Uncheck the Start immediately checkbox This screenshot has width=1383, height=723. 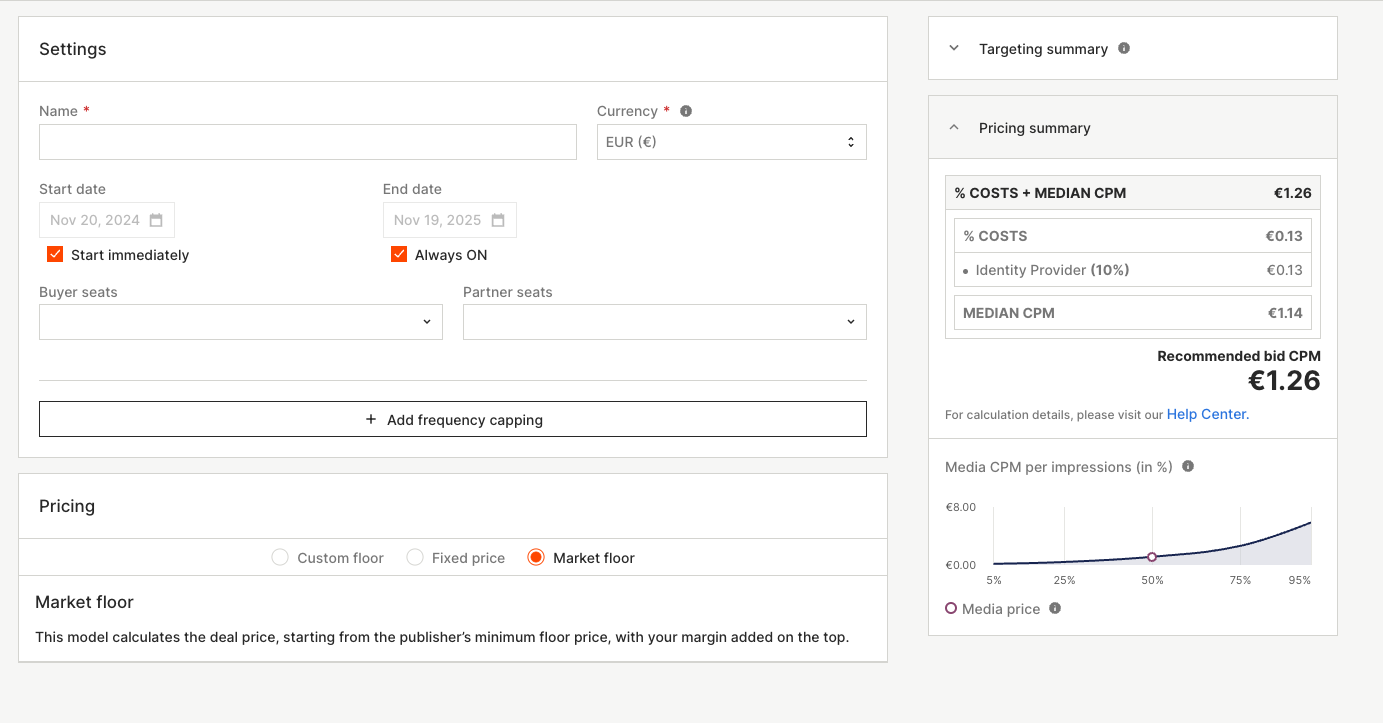coord(55,255)
